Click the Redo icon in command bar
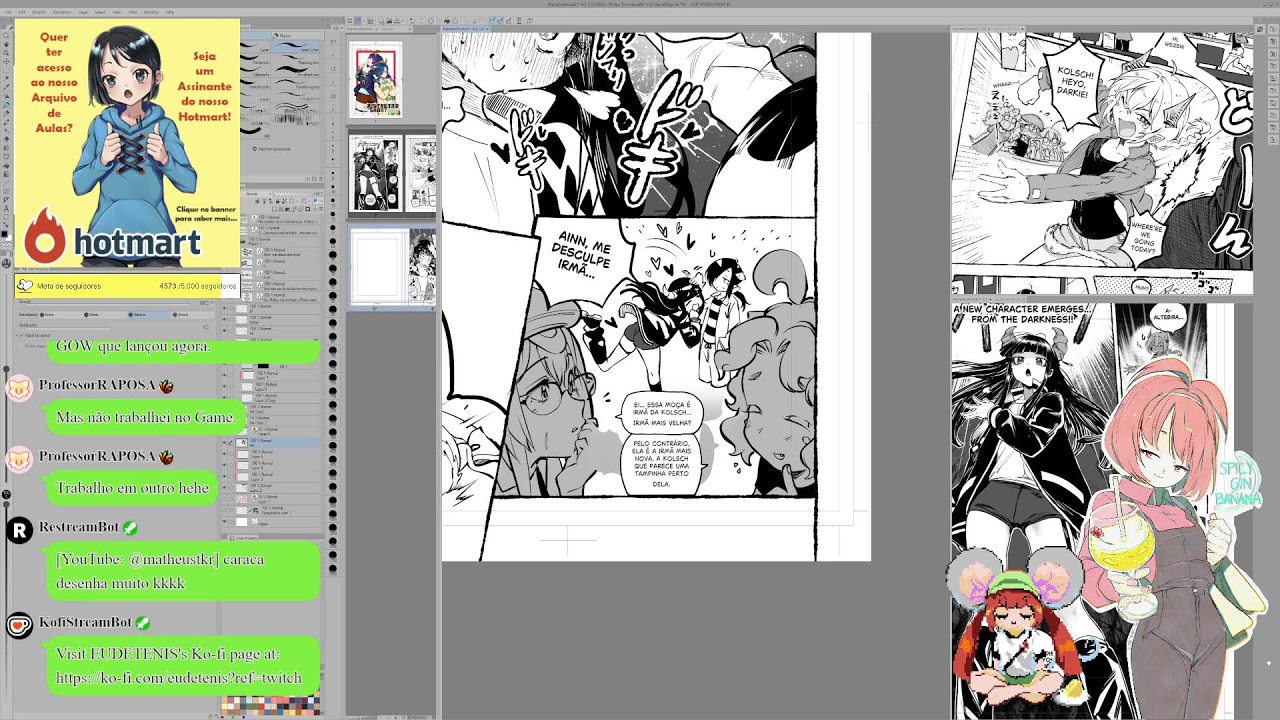The height and width of the screenshot is (720, 1280). pos(421,21)
